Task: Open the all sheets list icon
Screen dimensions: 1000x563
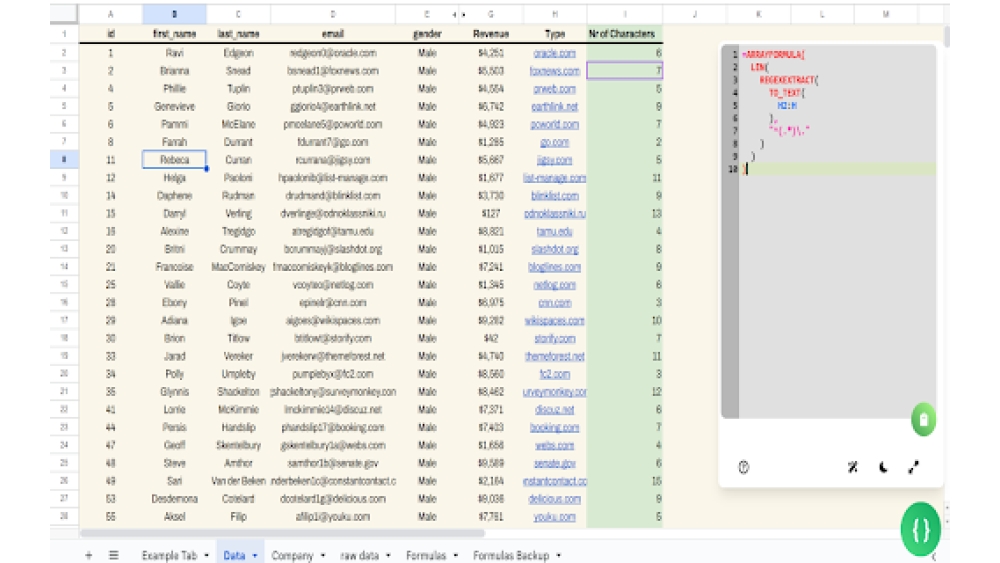Action: 113,555
